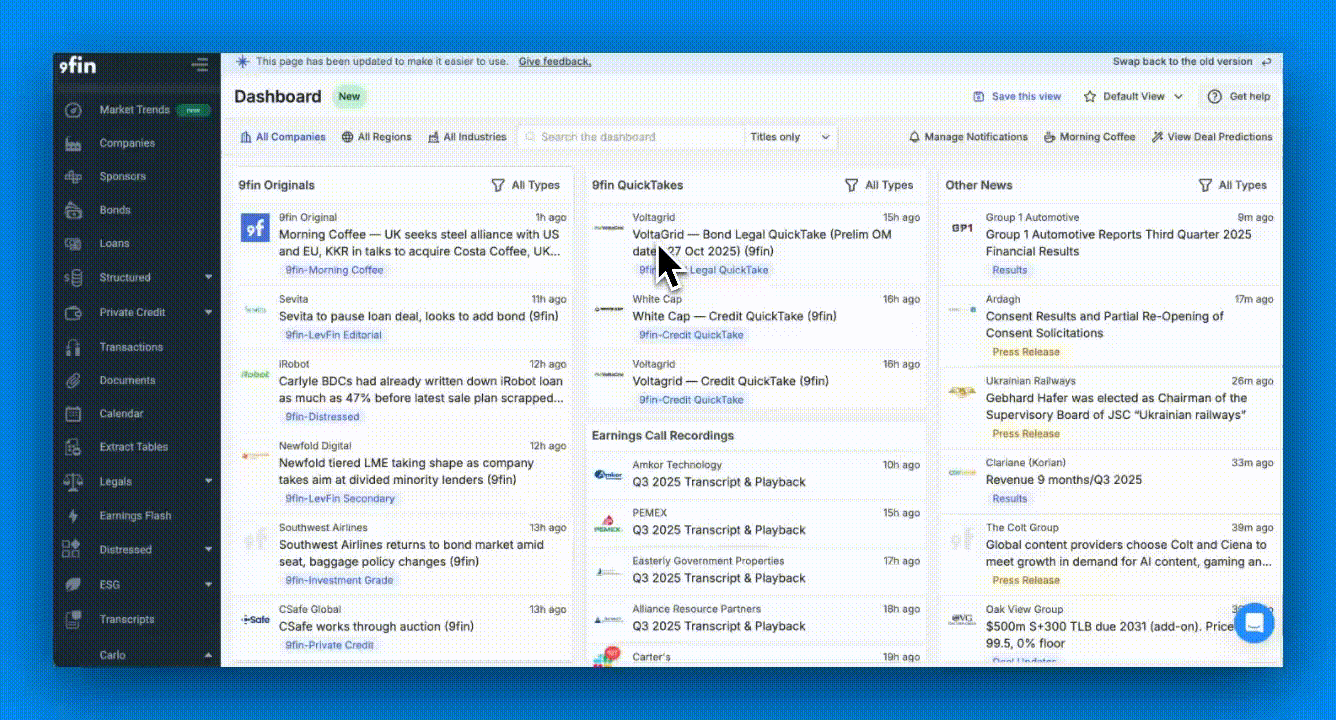The image size is (1336, 720).
Task: Expand the Legals menu chevron
Action: [208, 481]
